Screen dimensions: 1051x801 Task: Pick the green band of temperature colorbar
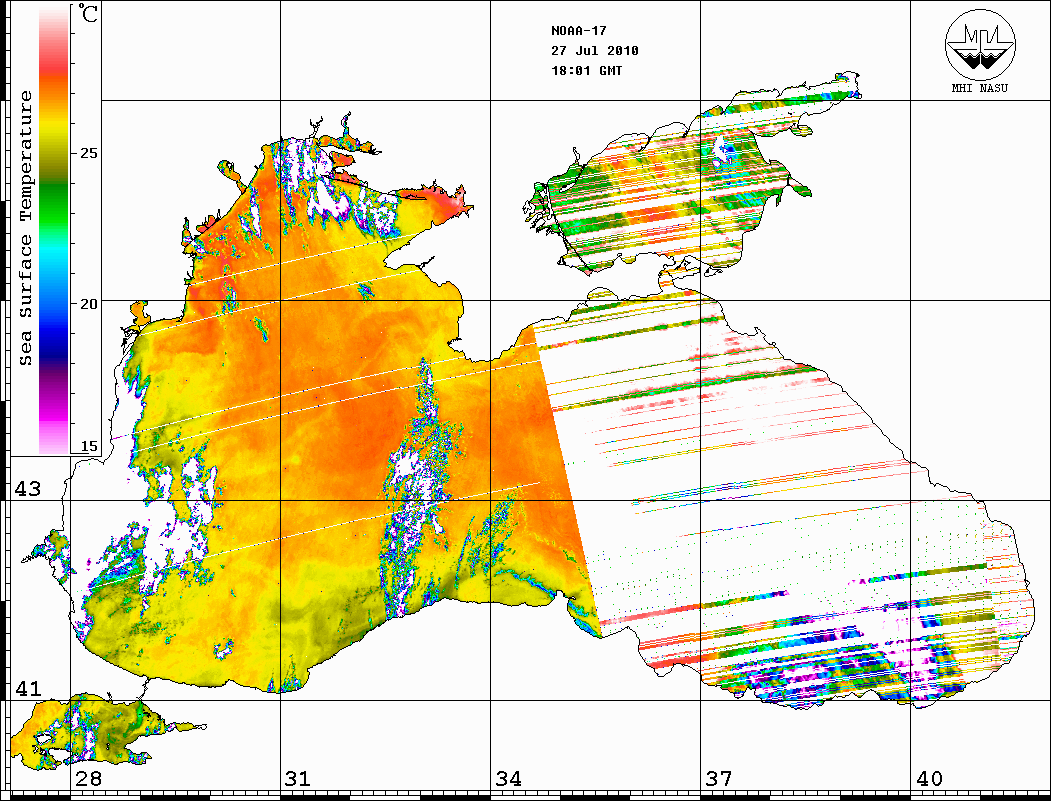point(54,204)
